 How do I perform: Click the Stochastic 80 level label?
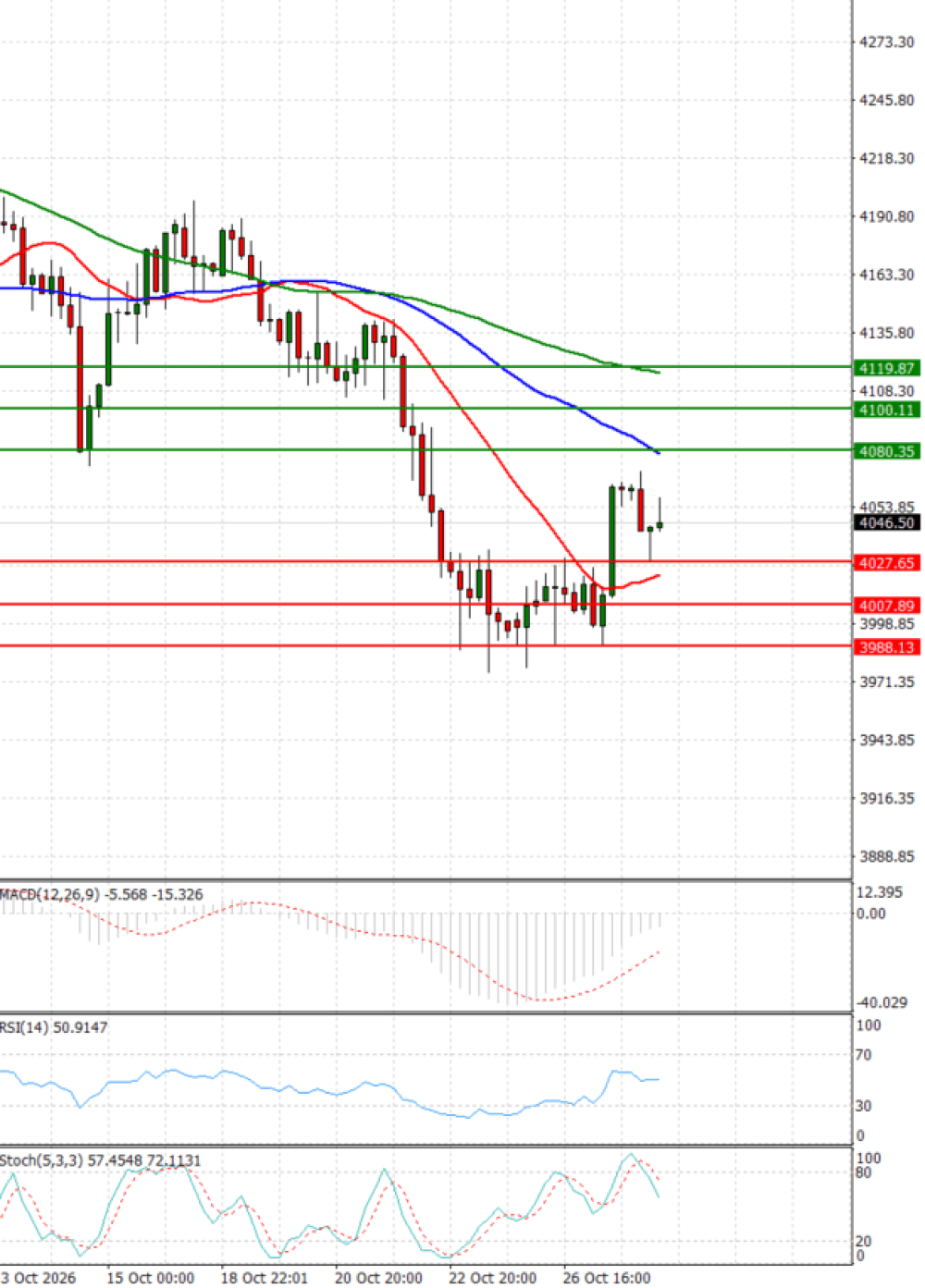click(864, 1172)
